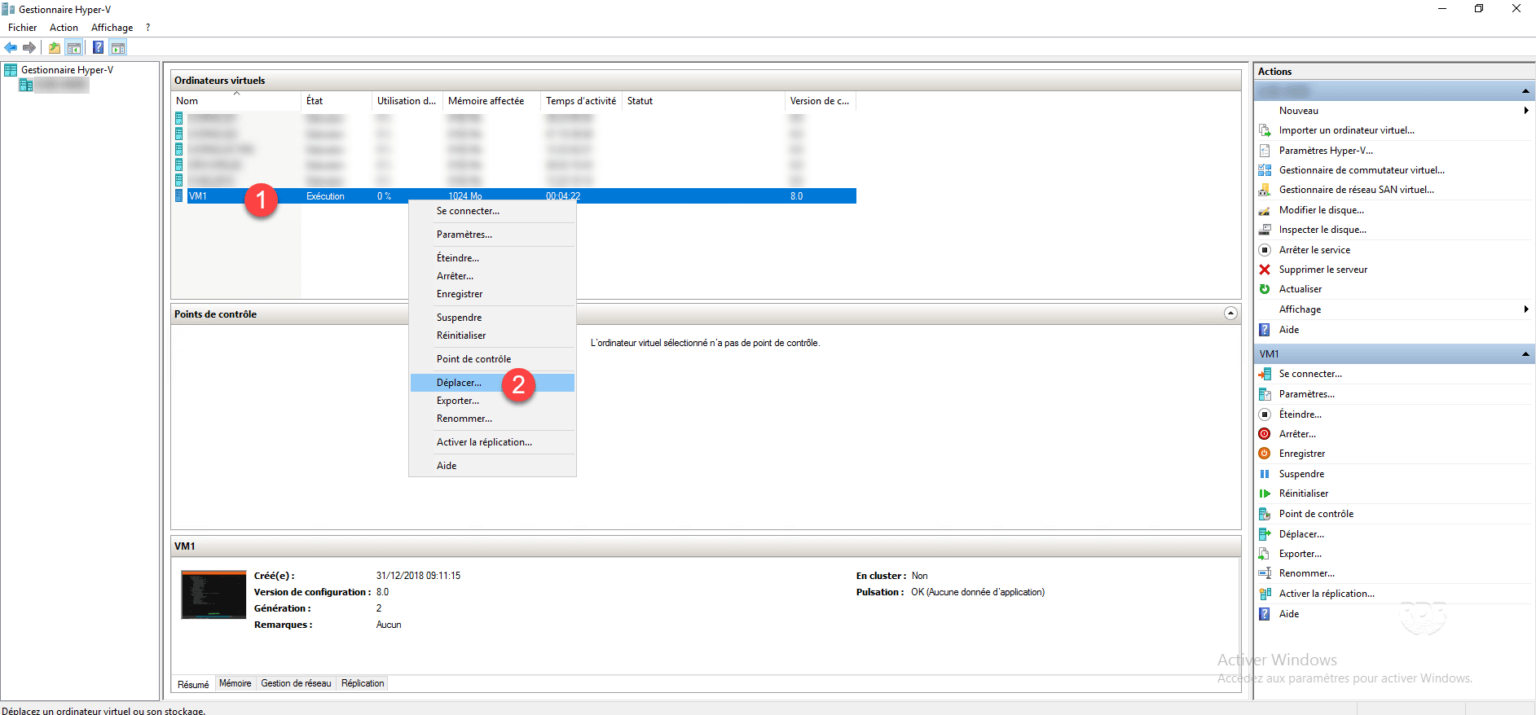Screen dimensions: 1536x715
Task: Click the blue Help question mark toolbar icon
Action: click(x=99, y=47)
